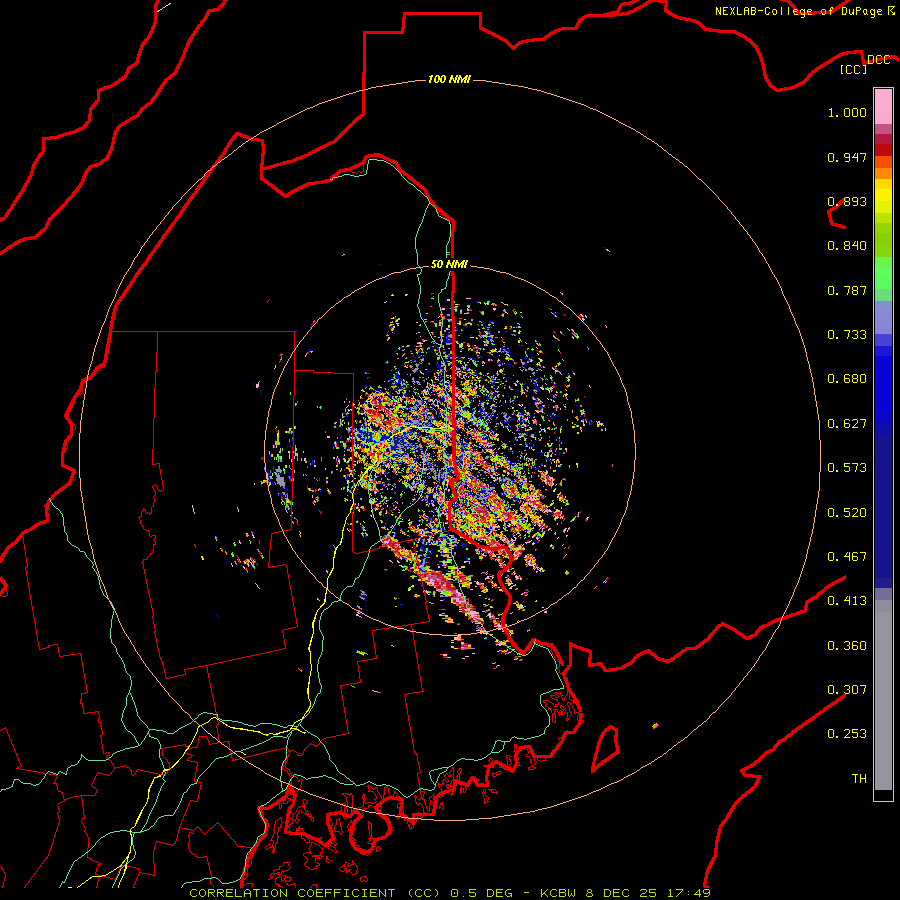
Task: Select the 0.253 legend value
Action: point(847,734)
